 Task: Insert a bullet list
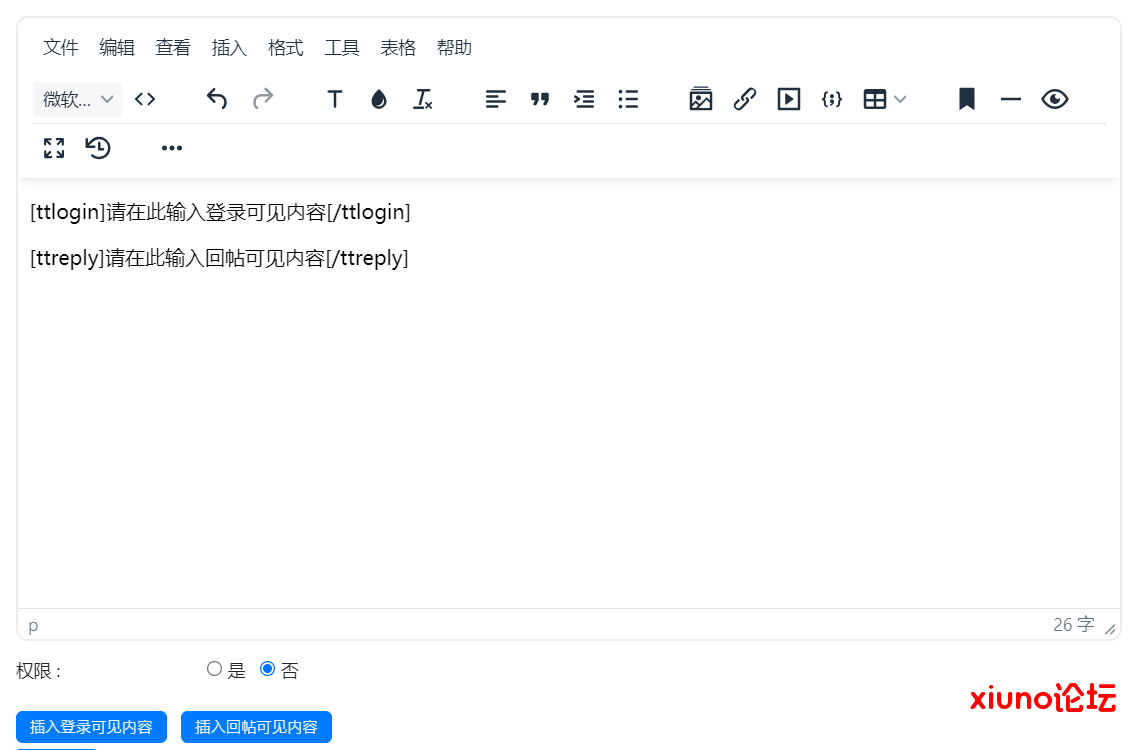point(628,99)
